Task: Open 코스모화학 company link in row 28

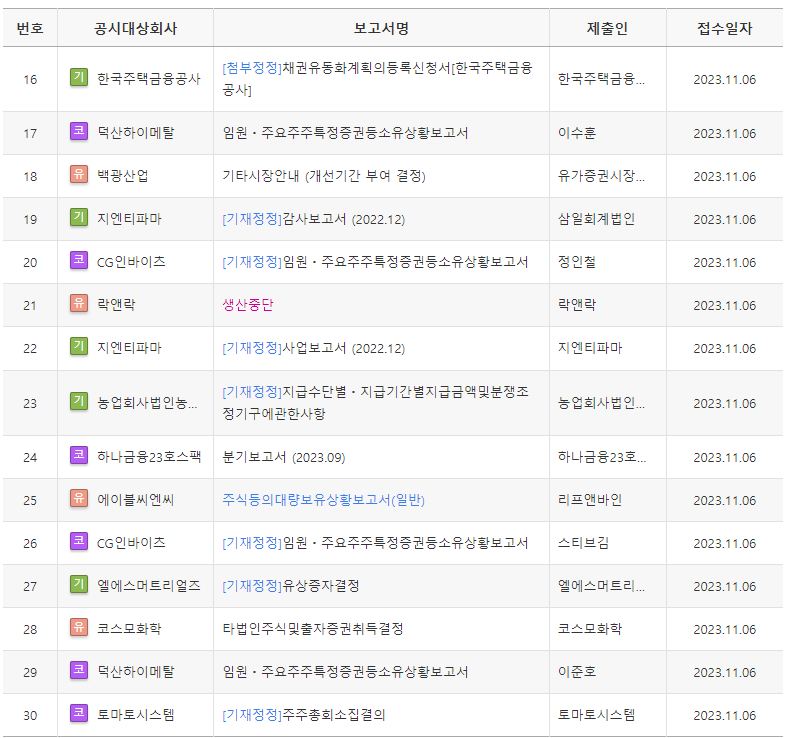Action: tap(129, 629)
